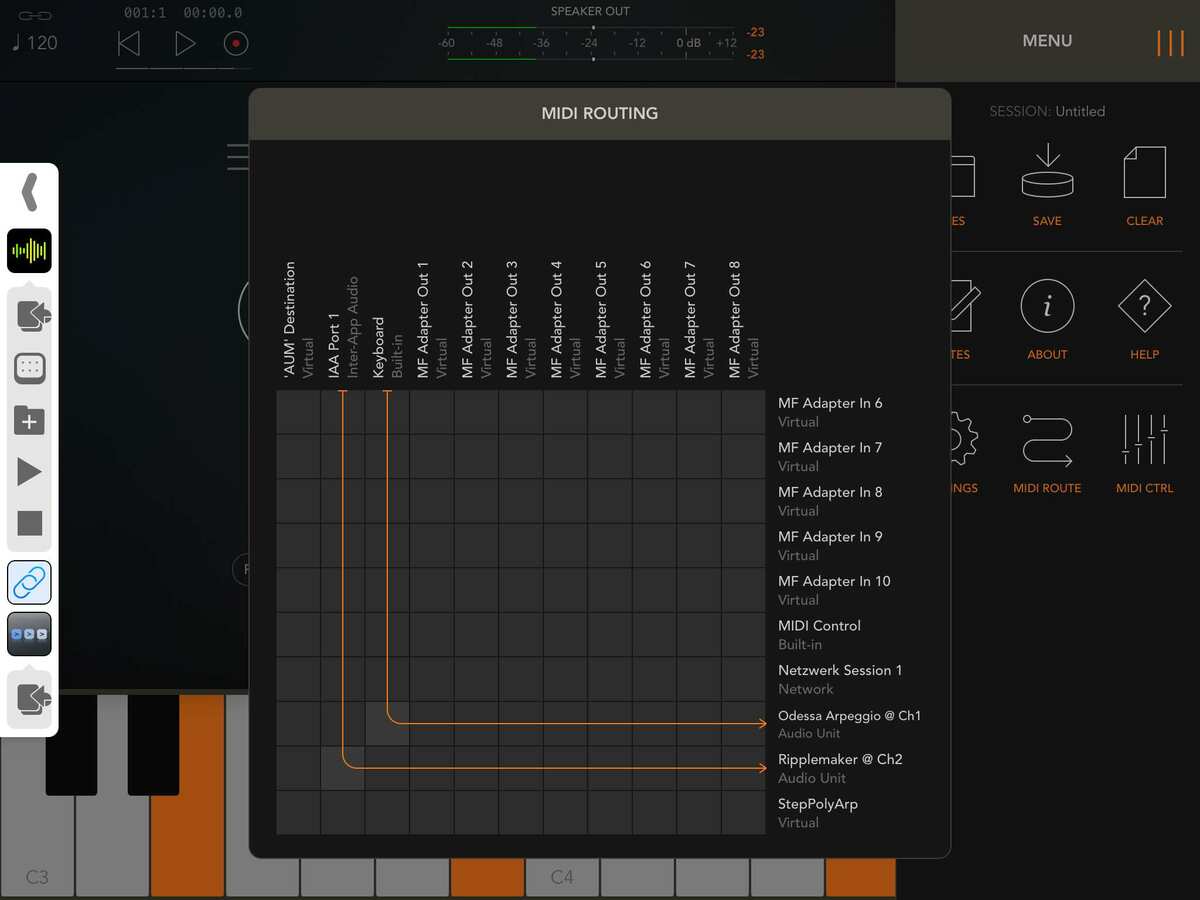Select the Netzwerk Session 1 row label
Screen dimensions: 1200x900
840,679
